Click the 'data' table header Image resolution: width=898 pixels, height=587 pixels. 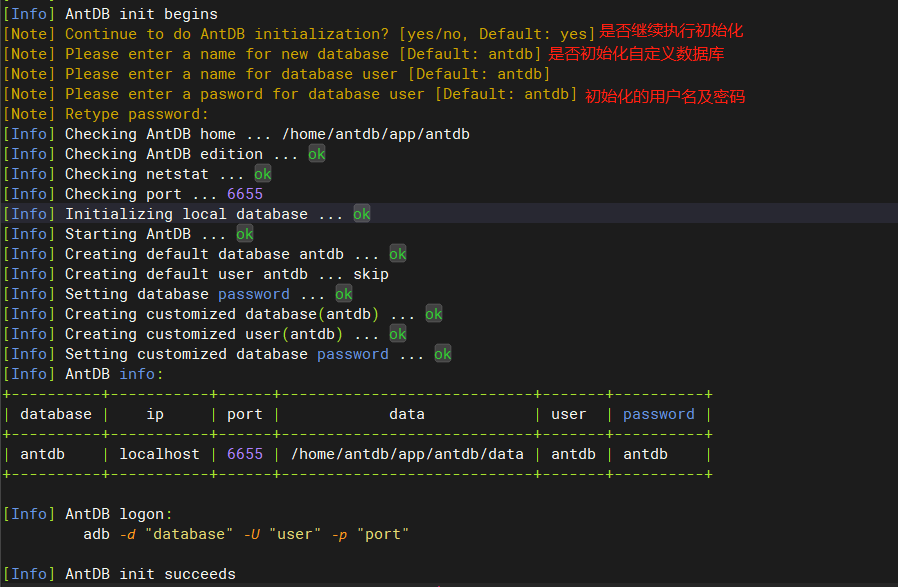click(407, 414)
